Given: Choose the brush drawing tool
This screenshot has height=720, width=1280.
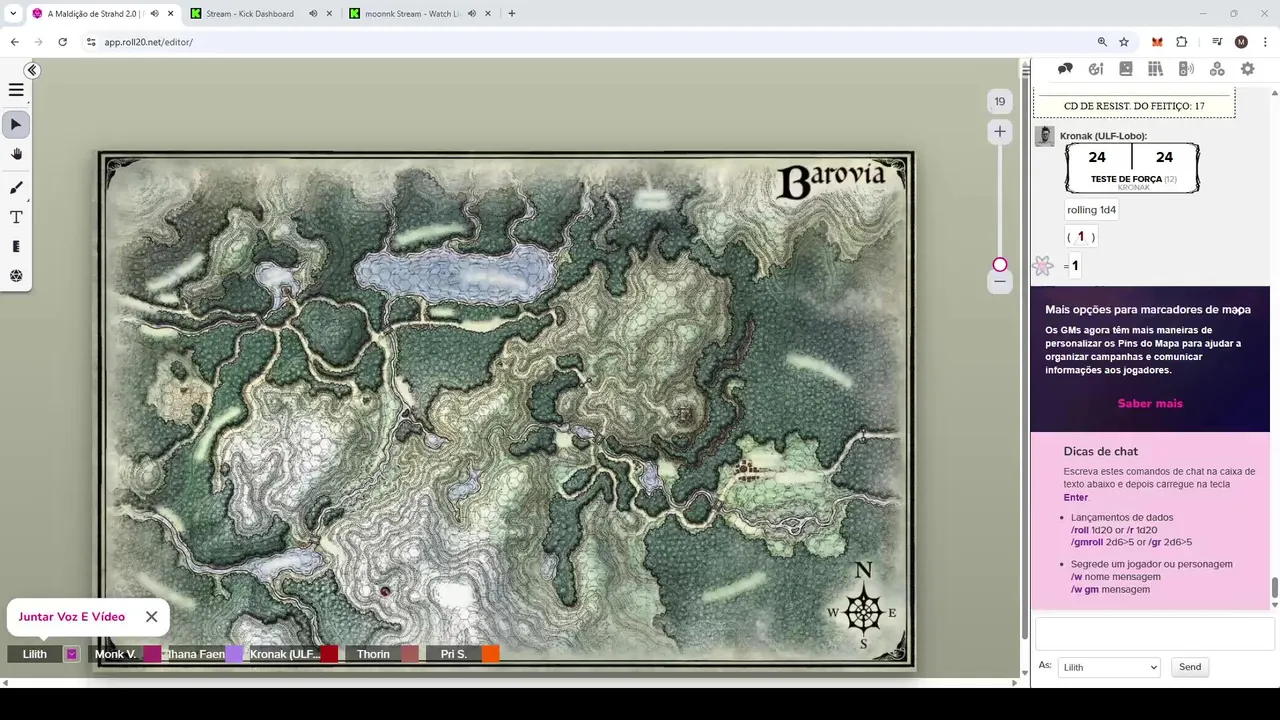Looking at the screenshot, I should pyautogui.click(x=16, y=188).
